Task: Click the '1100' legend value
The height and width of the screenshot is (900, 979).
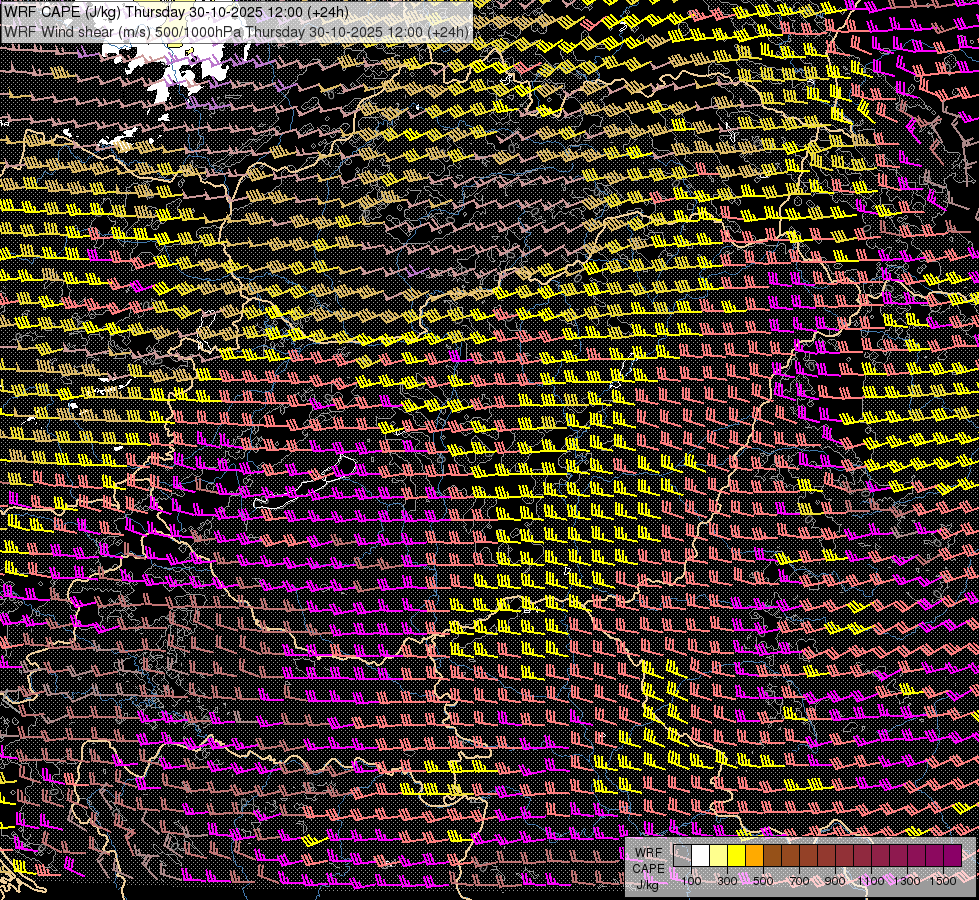Action: click(x=871, y=881)
